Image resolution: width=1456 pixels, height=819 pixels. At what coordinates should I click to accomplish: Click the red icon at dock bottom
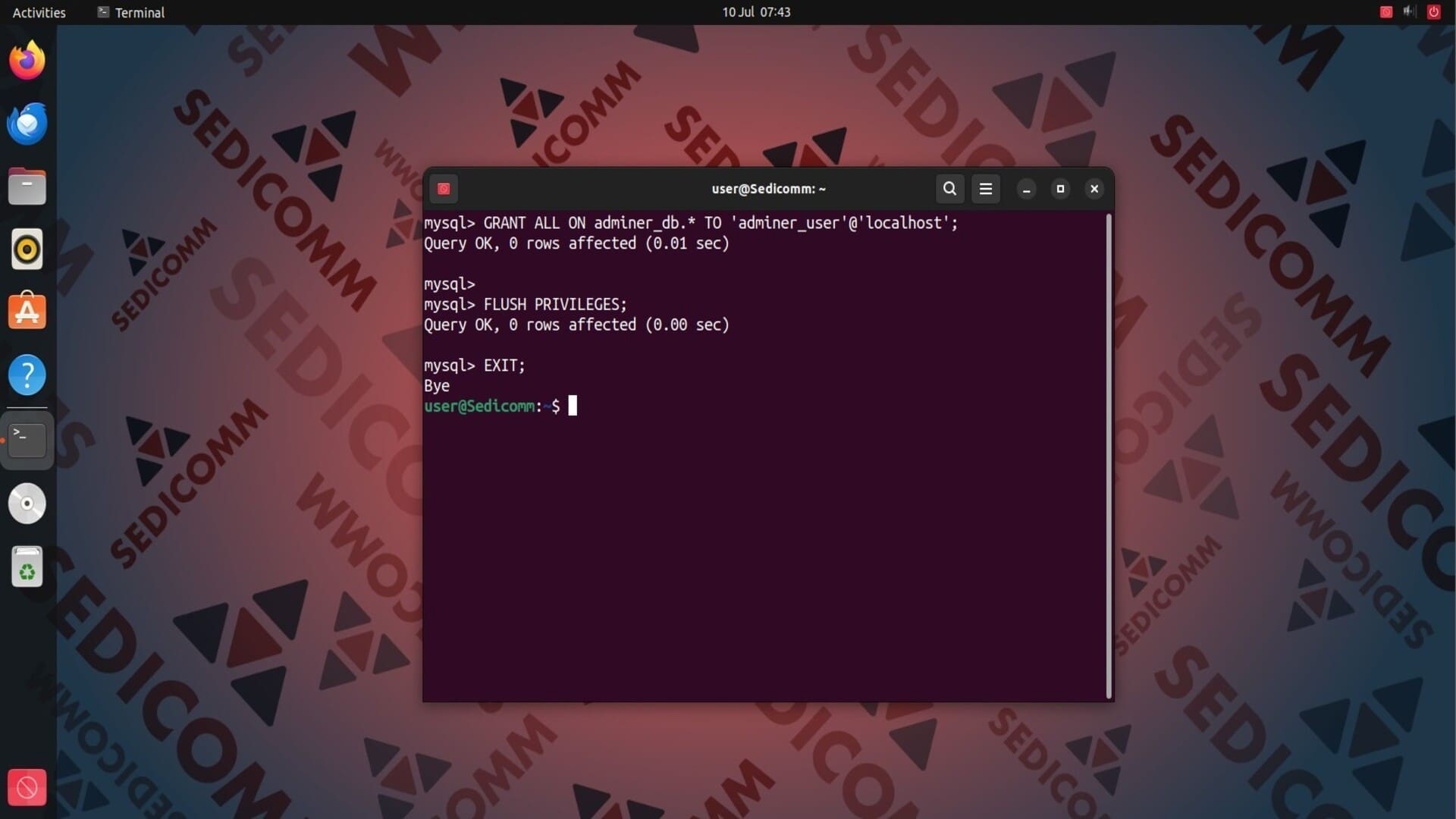tap(27, 787)
